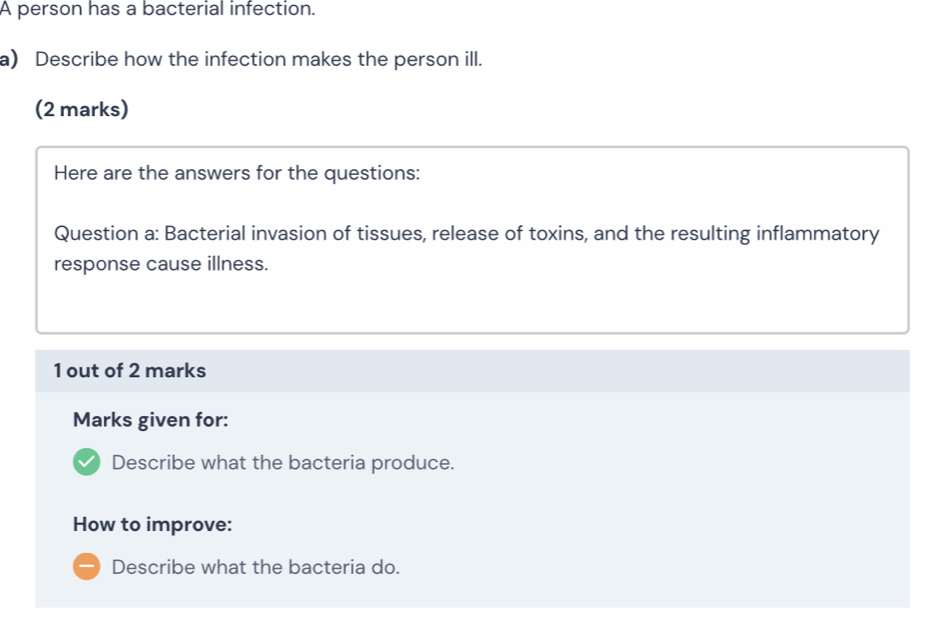Image resolution: width=932 pixels, height=637 pixels.
Task: Click the "Marks given for:" heading
Action: pos(150,420)
